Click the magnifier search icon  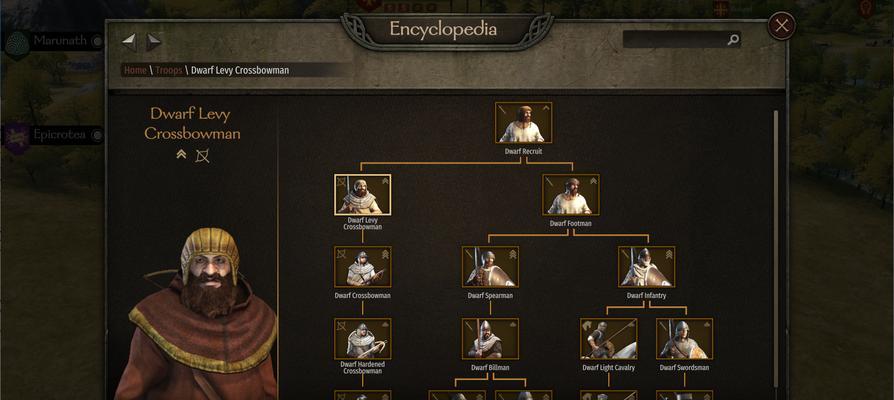733,39
